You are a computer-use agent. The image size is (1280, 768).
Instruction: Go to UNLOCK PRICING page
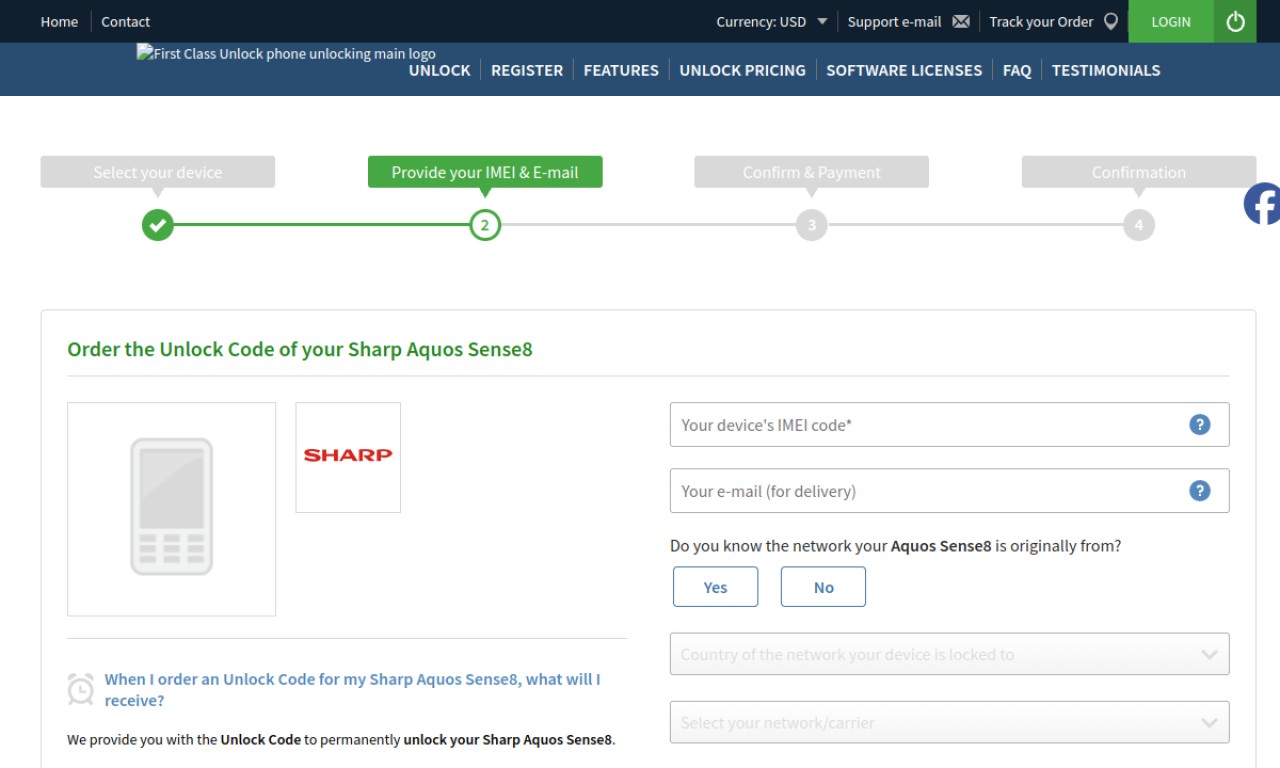pyautogui.click(x=742, y=70)
